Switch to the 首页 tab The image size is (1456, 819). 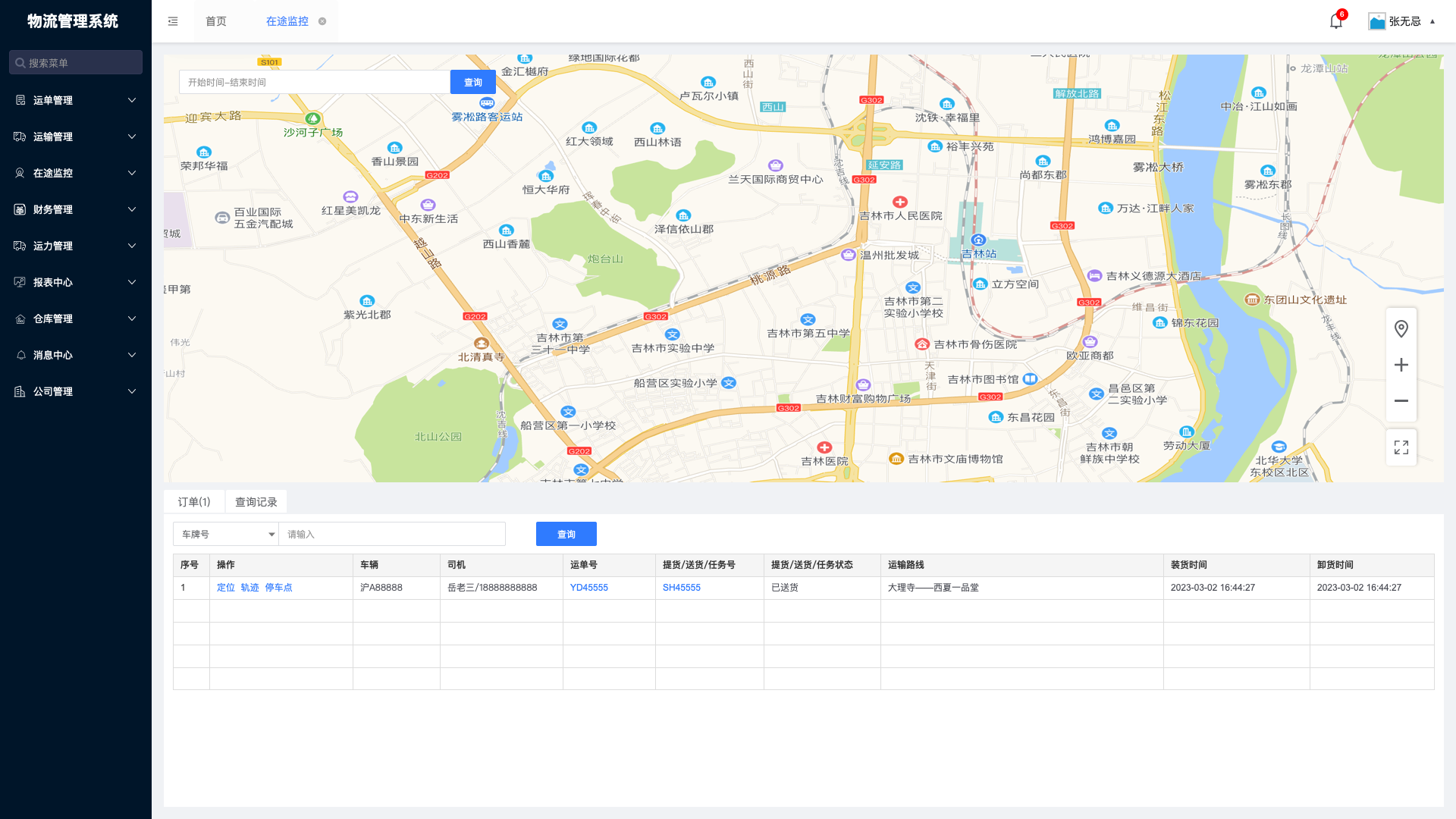click(216, 21)
